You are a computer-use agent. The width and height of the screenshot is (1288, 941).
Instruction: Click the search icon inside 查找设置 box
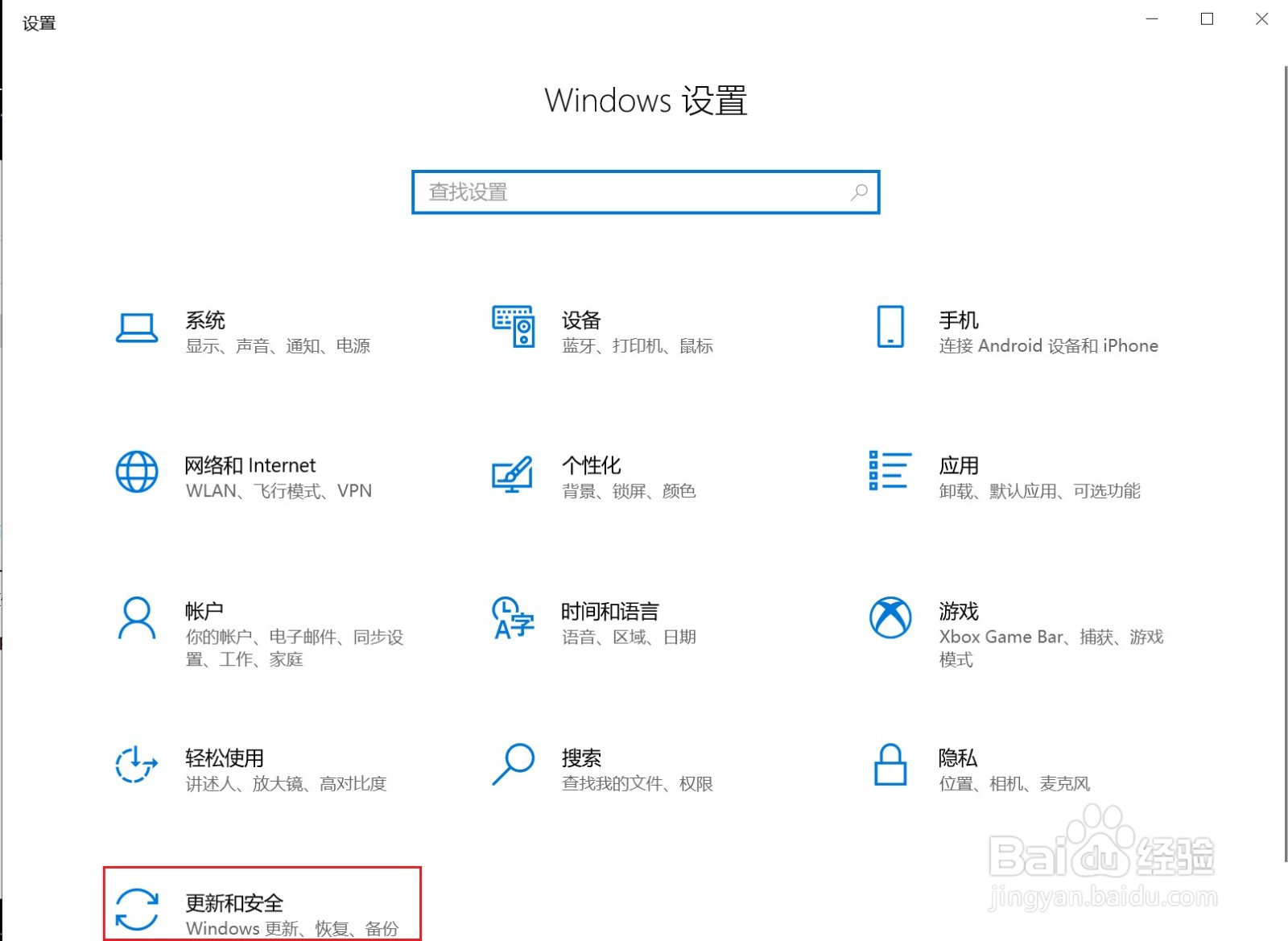(x=859, y=192)
